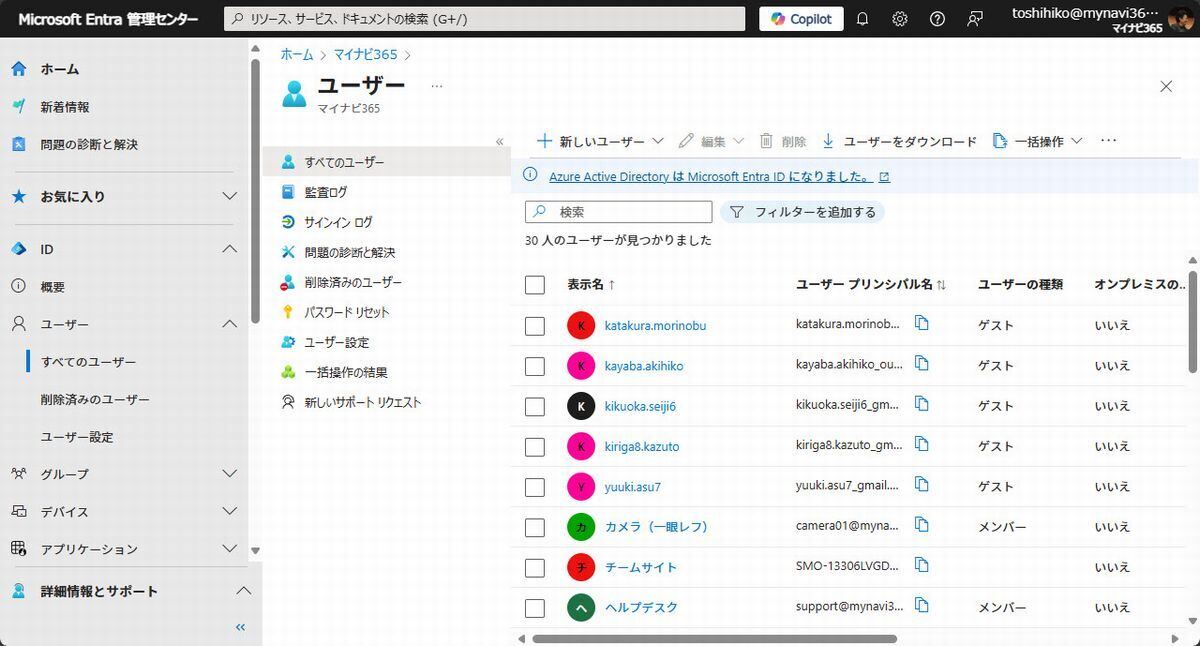Check the kikuoka.seiji6 row checkbox
This screenshot has height=646, width=1200.
coord(535,406)
